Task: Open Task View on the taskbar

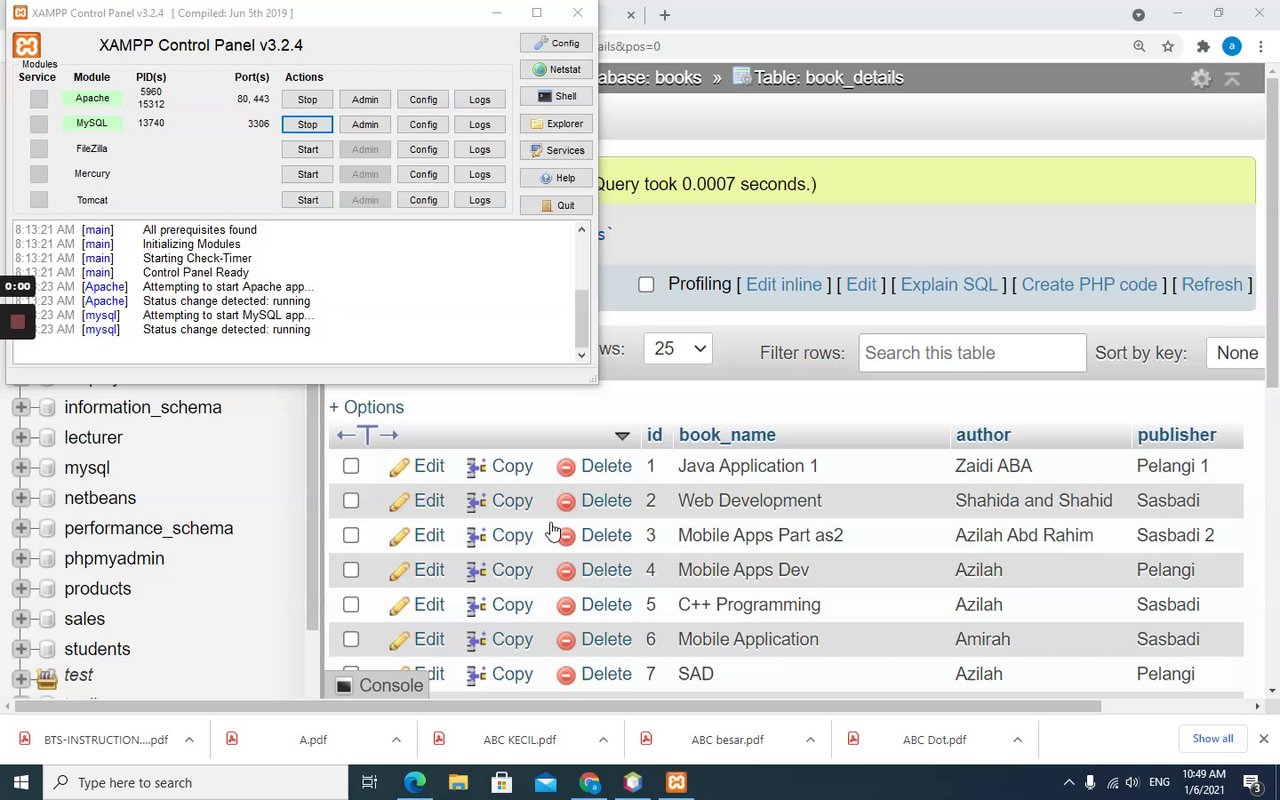Action: pyautogui.click(x=369, y=782)
